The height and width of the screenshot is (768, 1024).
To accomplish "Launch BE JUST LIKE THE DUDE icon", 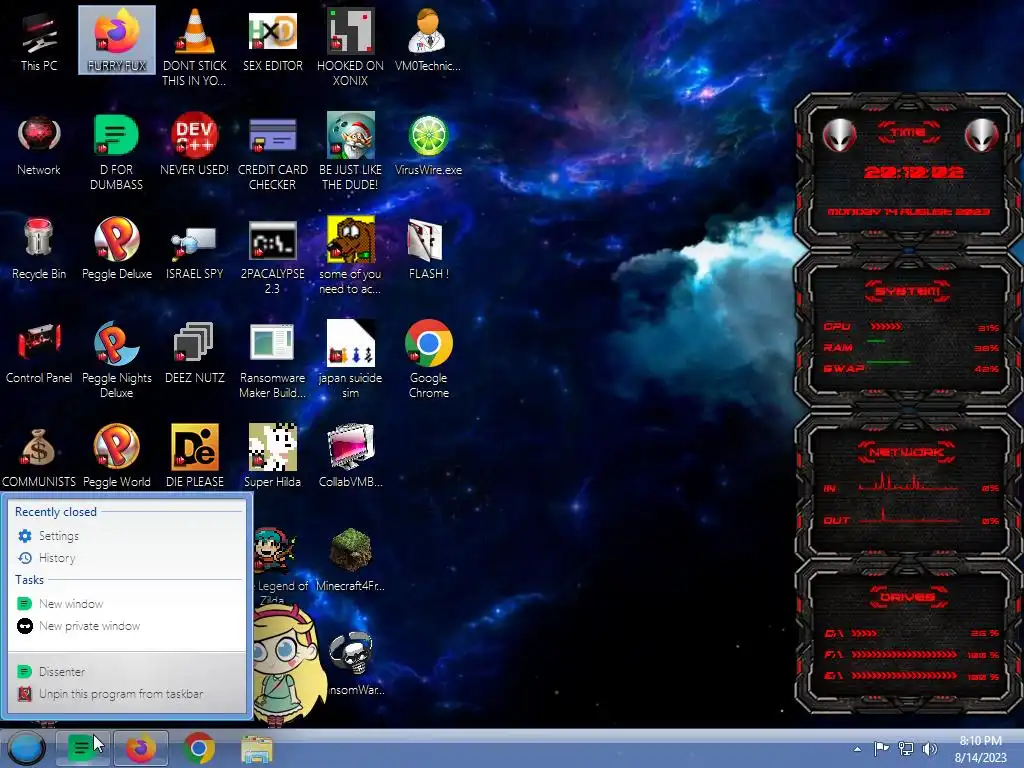I will [351, 152].
